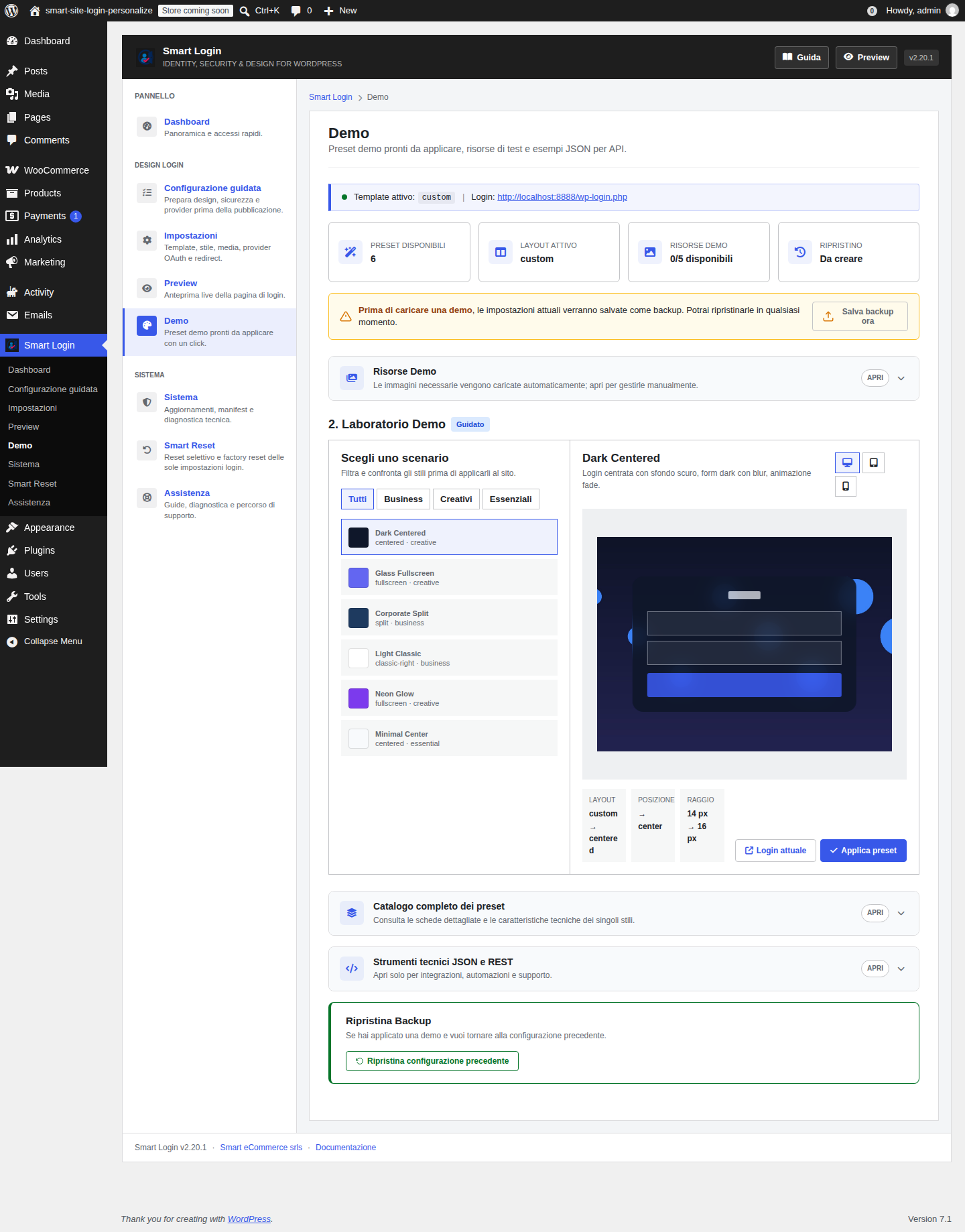Click the Smart Reset arrow icon
965x1232 pixels.
(147, 450)
